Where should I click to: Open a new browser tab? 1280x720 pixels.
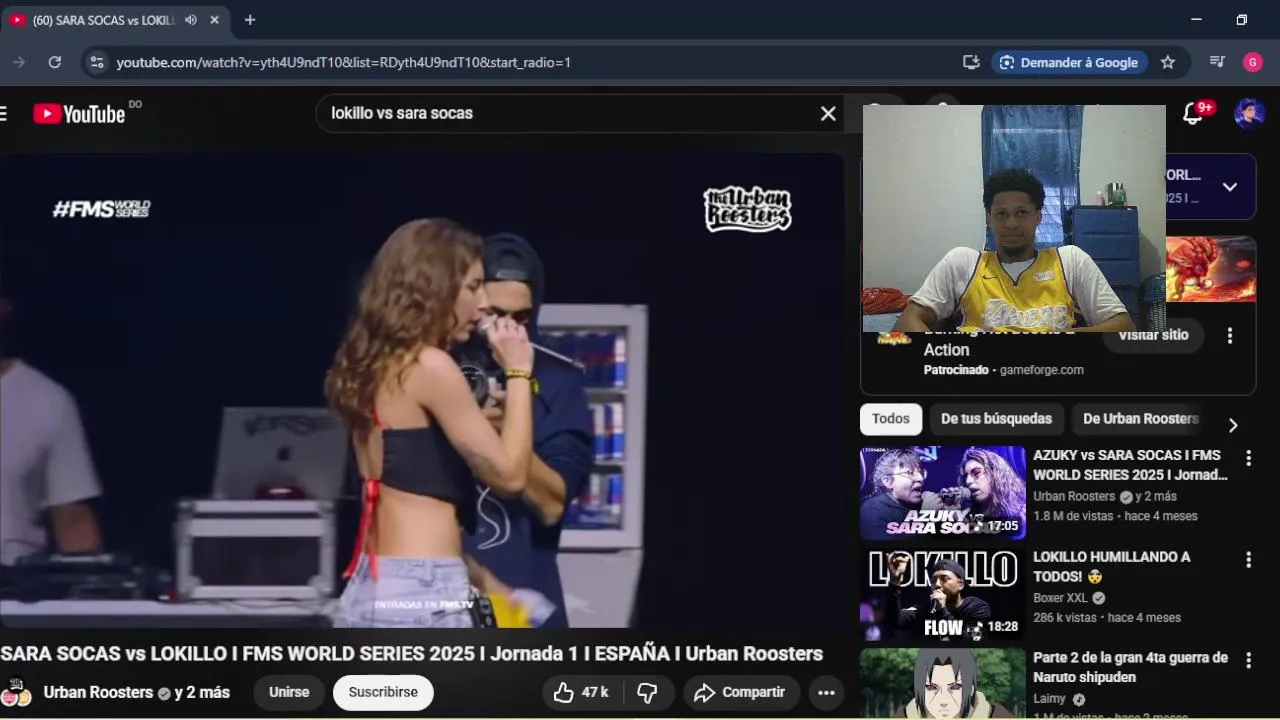(250, 20)
